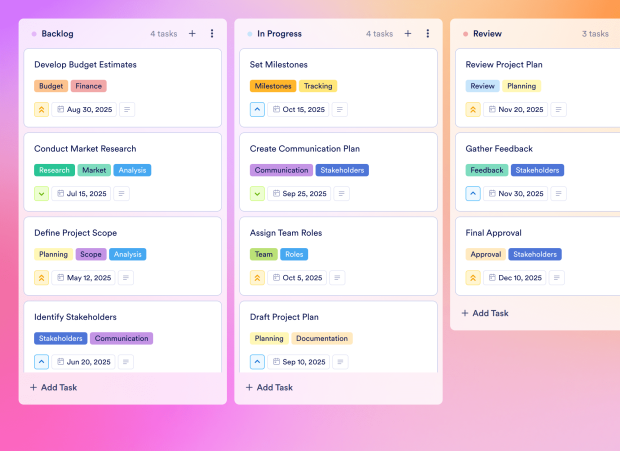Open description icon on Gather Feedback card
620x451 pixels.
pyautogui.click(x=558, y=194)
